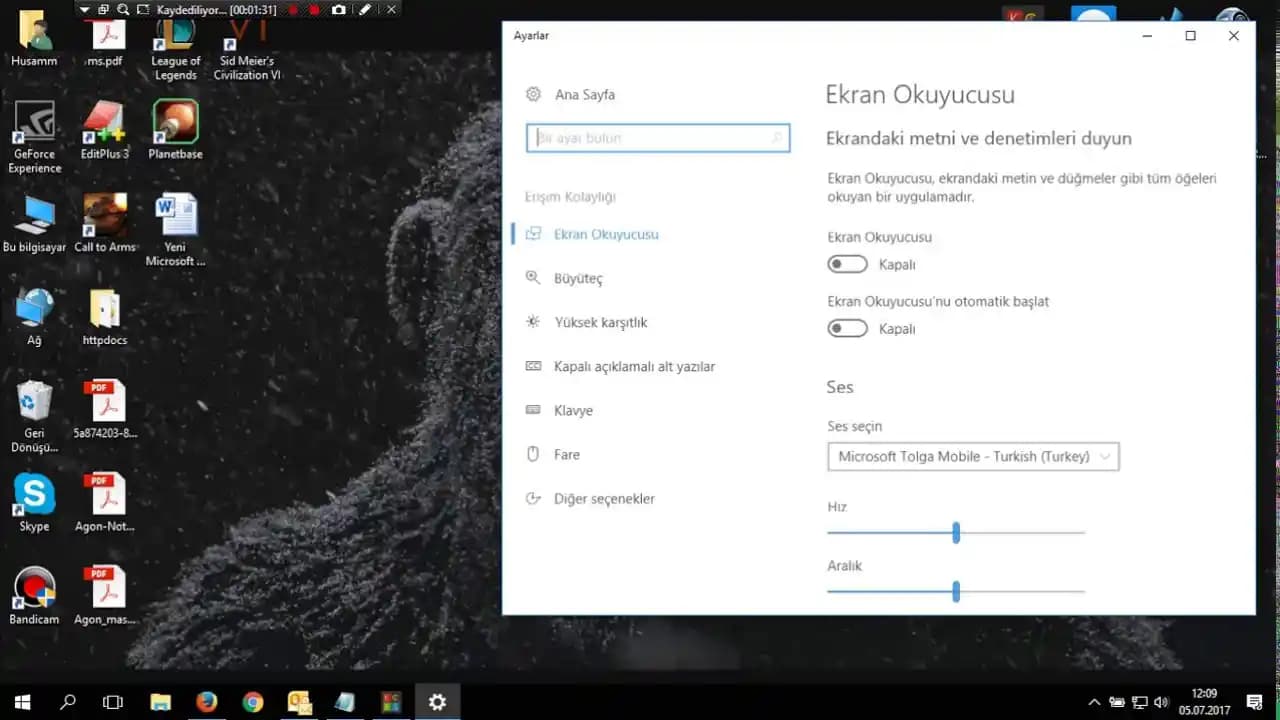Screen dimensions: 1280x720
Task: Open Kapalı açıklamalı alt yazılar settings
Action: pos(634,366)
